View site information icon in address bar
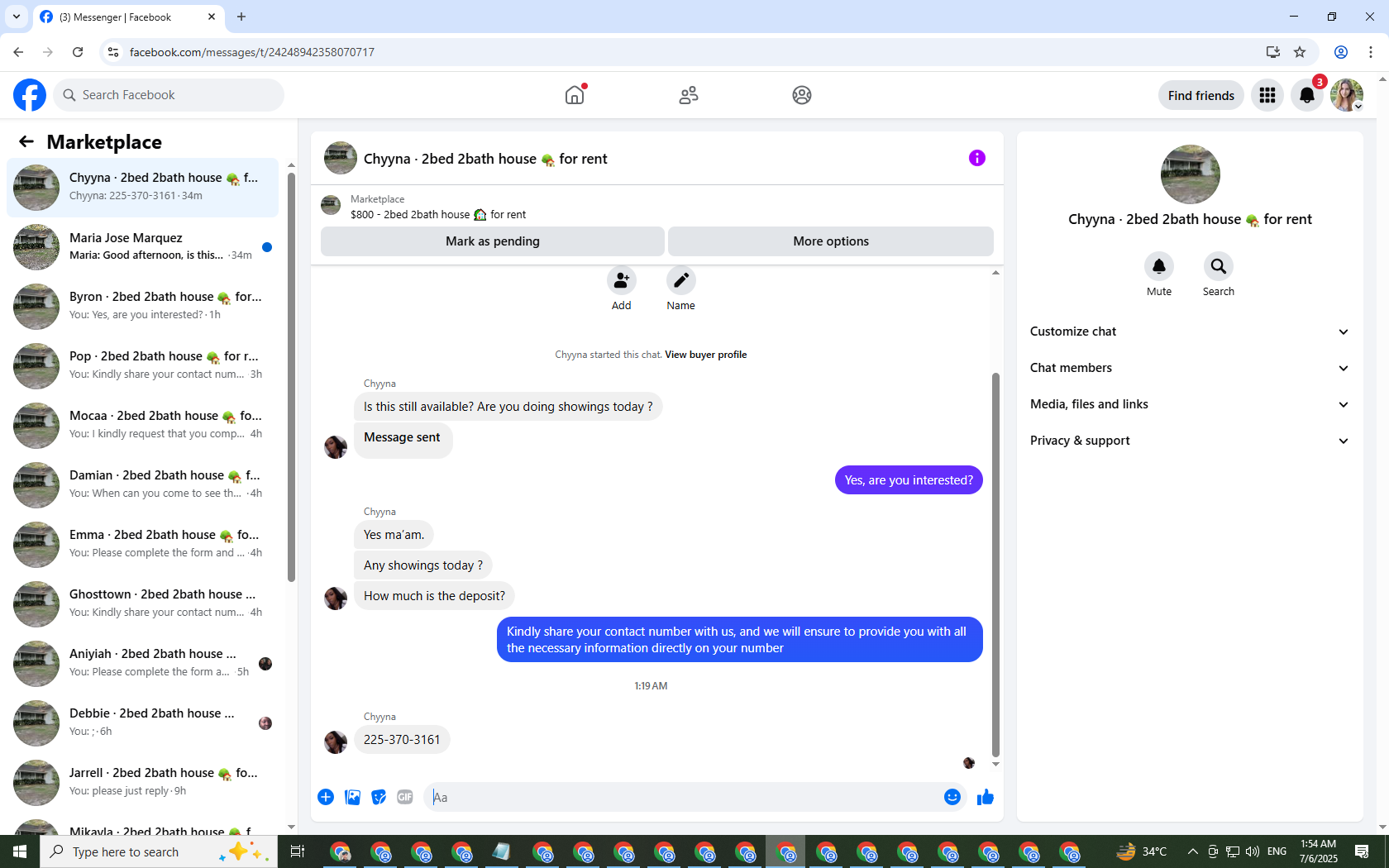The height and width of the screenshot is (868, 1389). tap(113, 52)
